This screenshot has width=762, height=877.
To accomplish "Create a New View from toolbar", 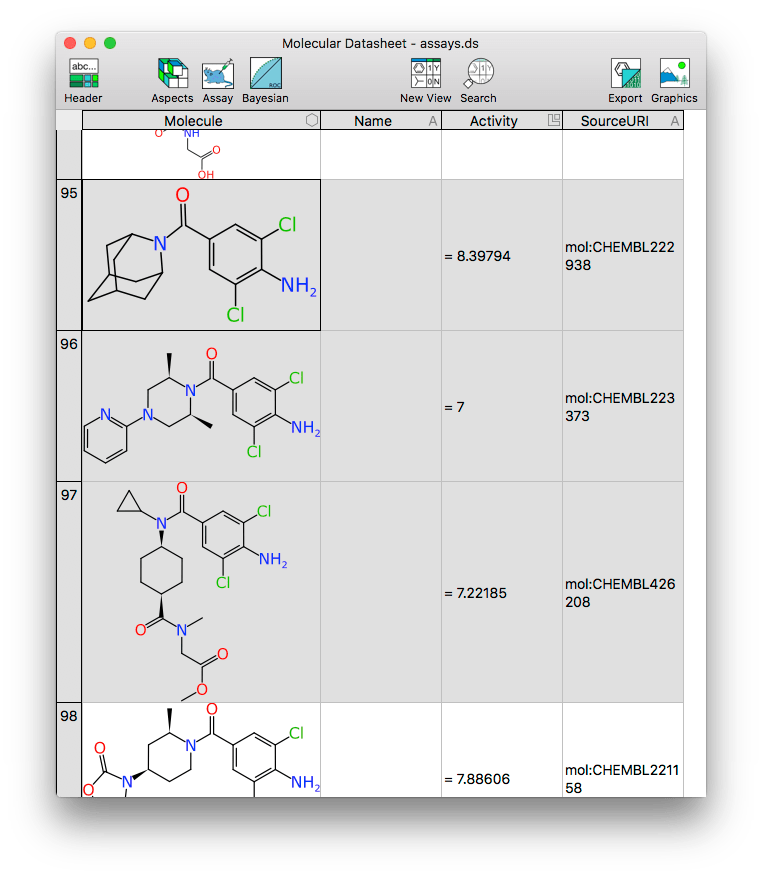I will [425, 74].
